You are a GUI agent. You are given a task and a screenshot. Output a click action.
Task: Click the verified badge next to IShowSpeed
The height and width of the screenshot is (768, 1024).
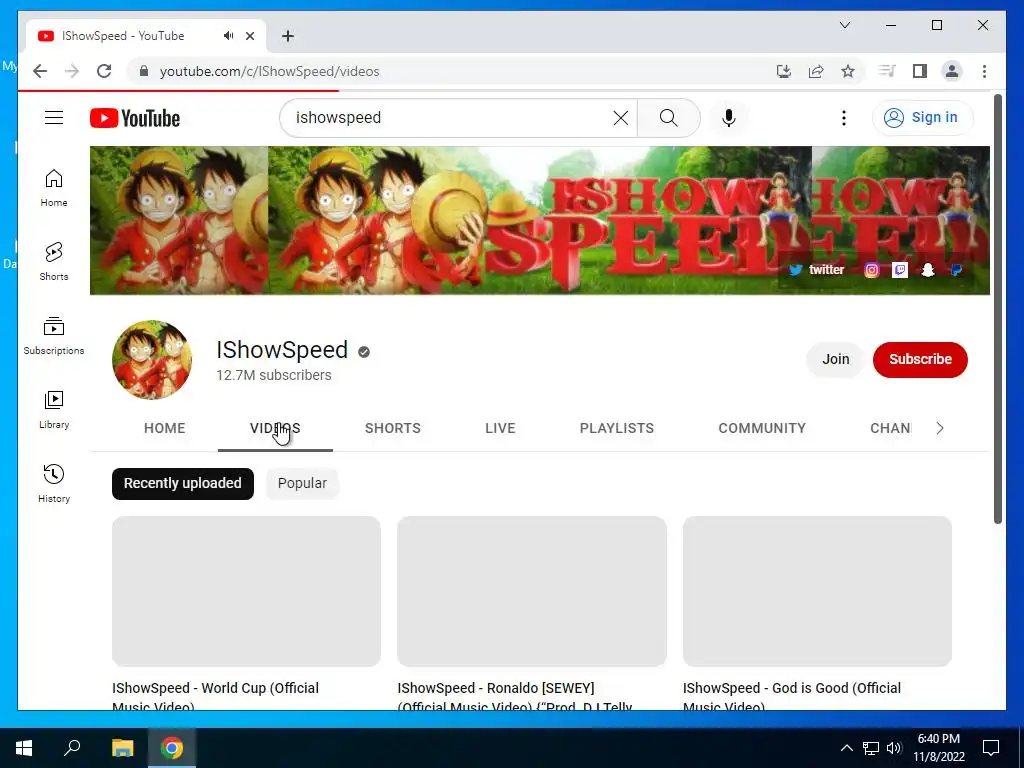click(364, 352)
